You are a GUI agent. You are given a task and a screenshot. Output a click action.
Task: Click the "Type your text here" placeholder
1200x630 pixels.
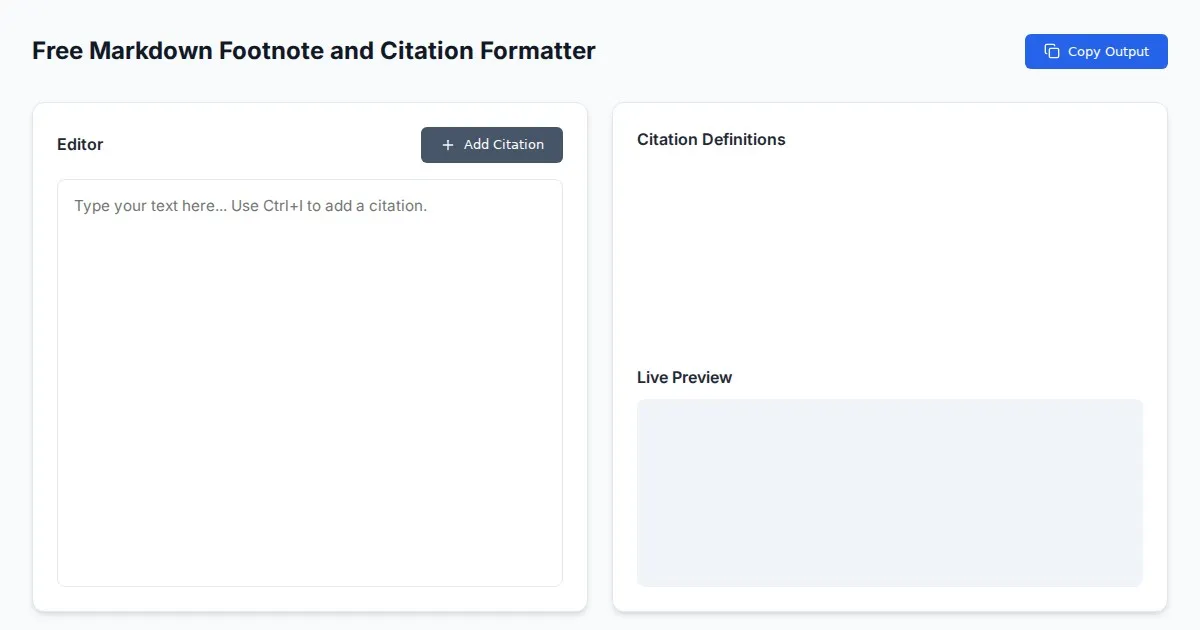150,206
